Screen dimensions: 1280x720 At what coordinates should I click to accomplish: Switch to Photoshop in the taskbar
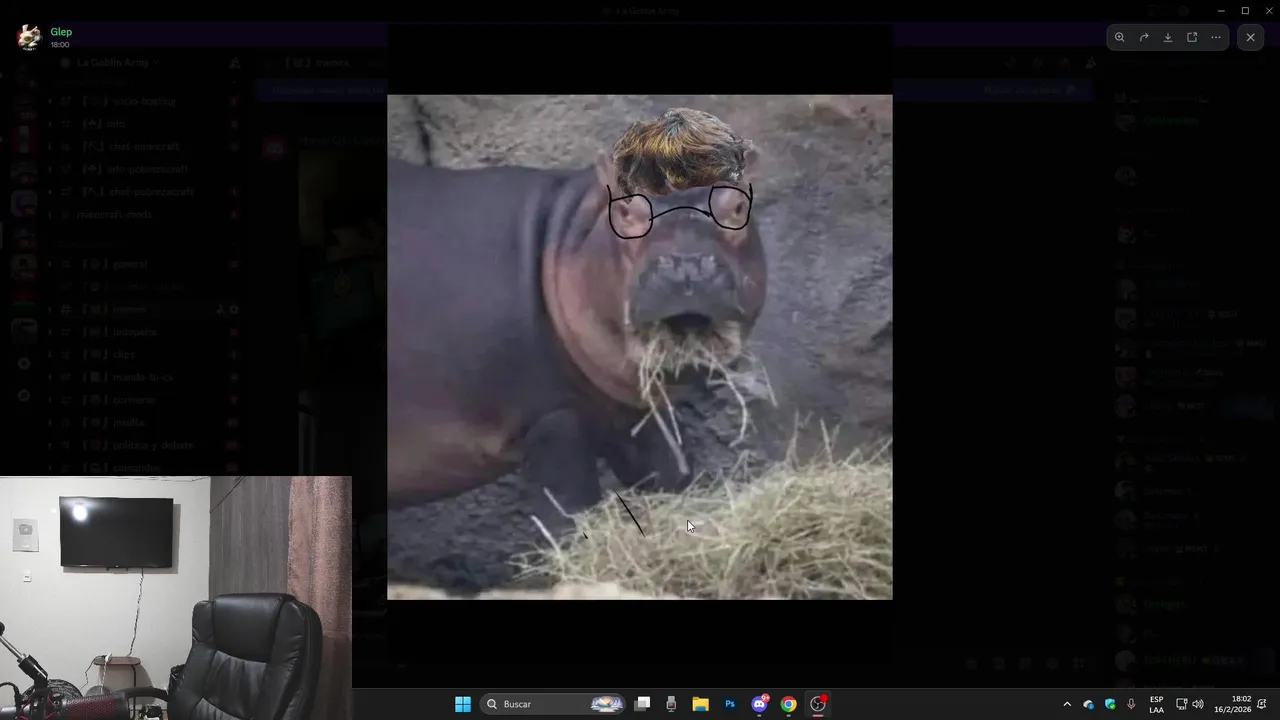(730, 704)
